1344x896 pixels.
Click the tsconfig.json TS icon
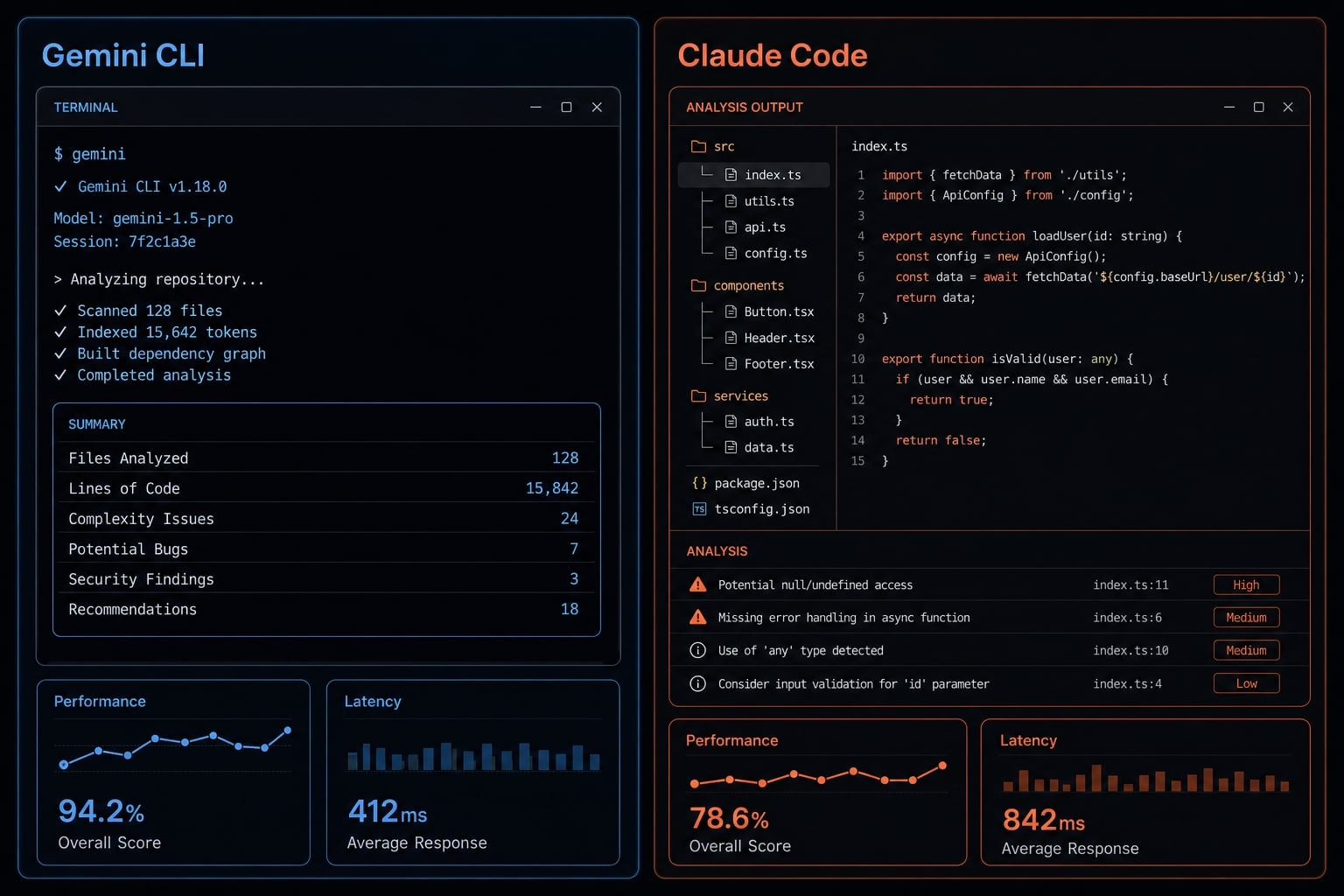[699, 508]
